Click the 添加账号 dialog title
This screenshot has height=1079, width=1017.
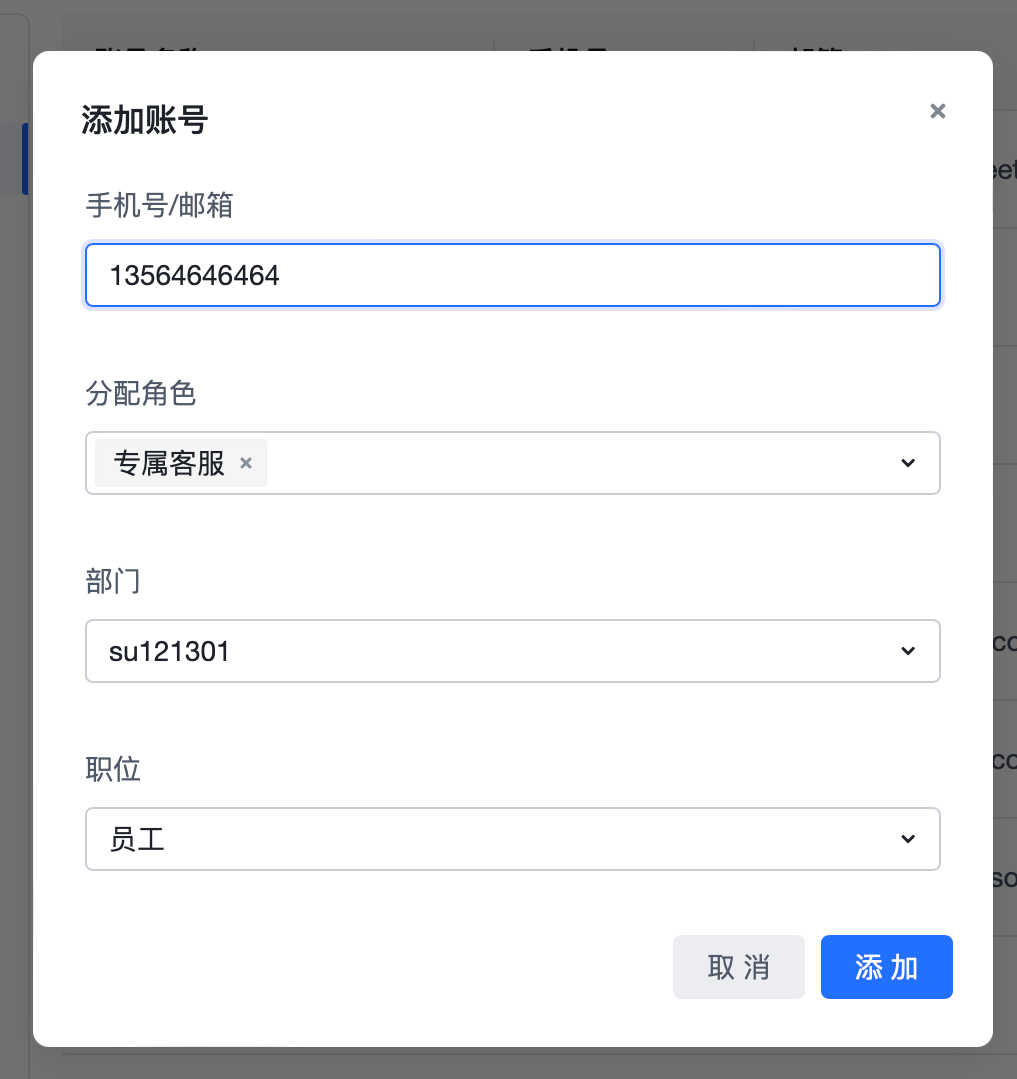pos(144,120)
